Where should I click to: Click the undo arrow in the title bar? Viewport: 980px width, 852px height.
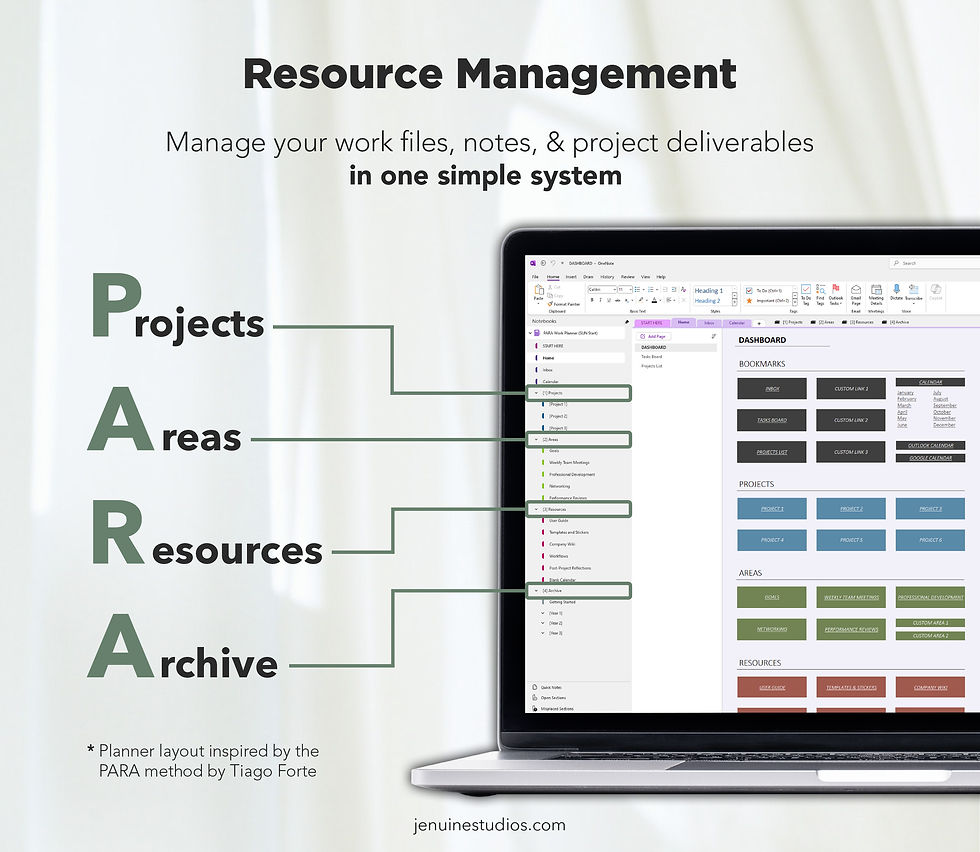tap(553, 263)
